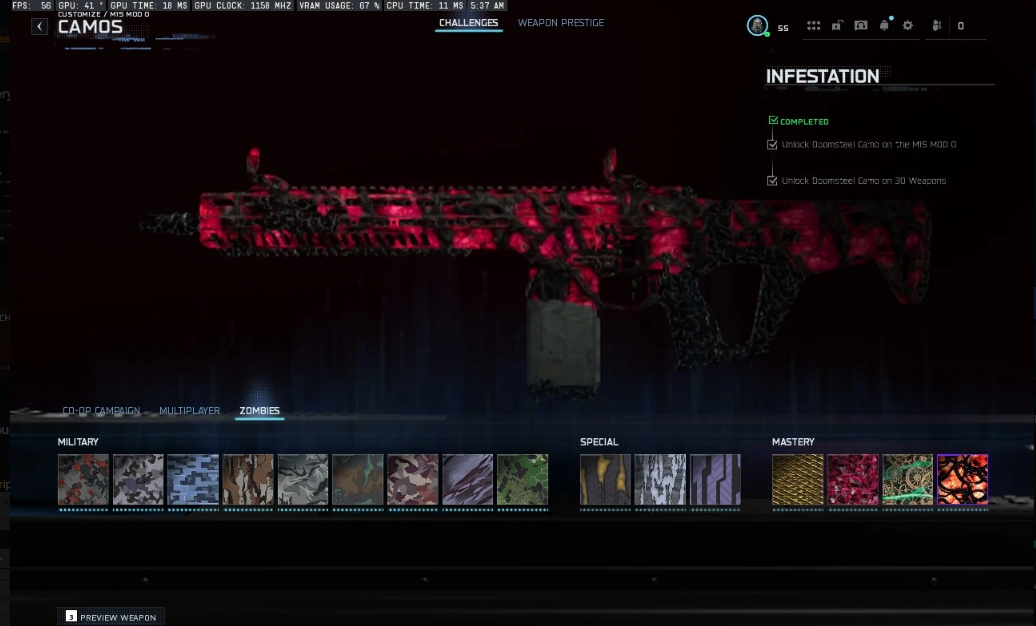Select the orange Infestation Mastery camo

[963, 480]
